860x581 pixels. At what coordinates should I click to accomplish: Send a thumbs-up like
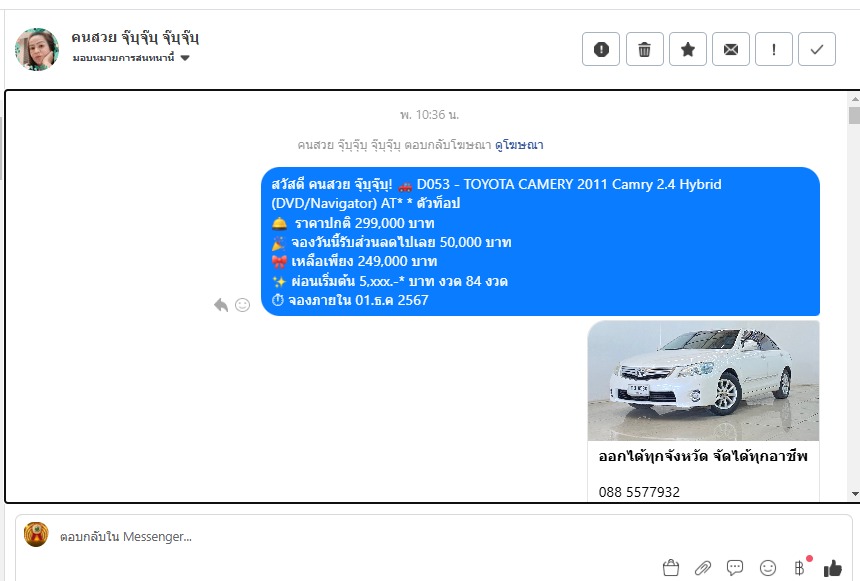click(x=832, y=568)
